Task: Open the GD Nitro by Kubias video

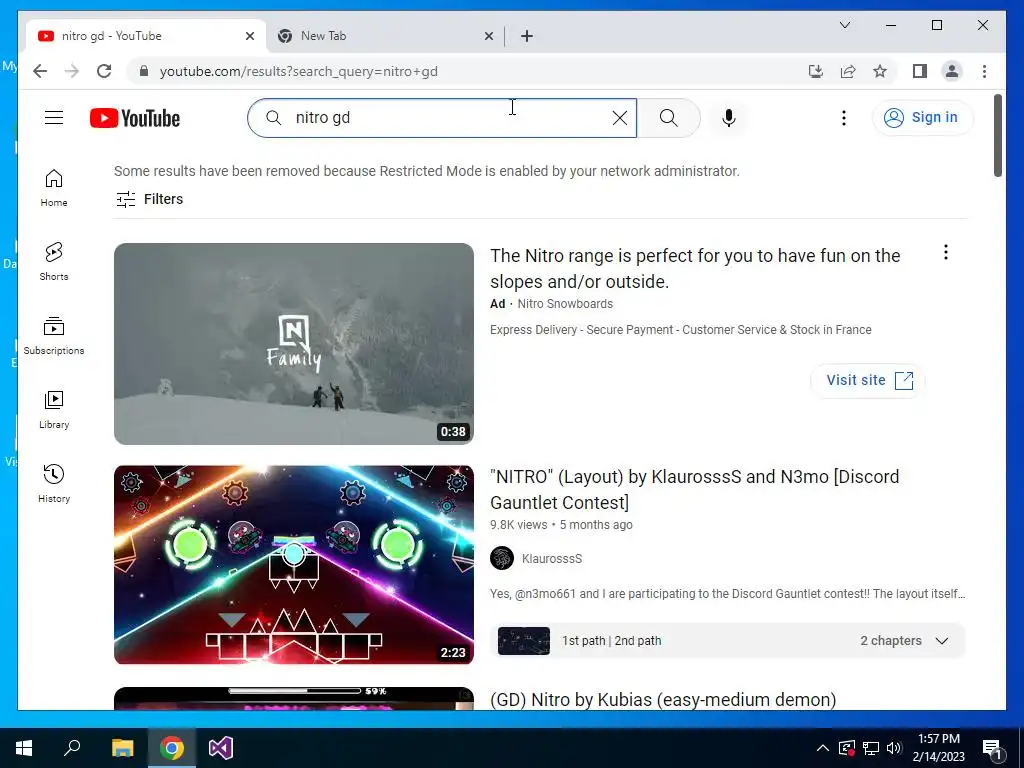Action: click(x=663, y=699)
